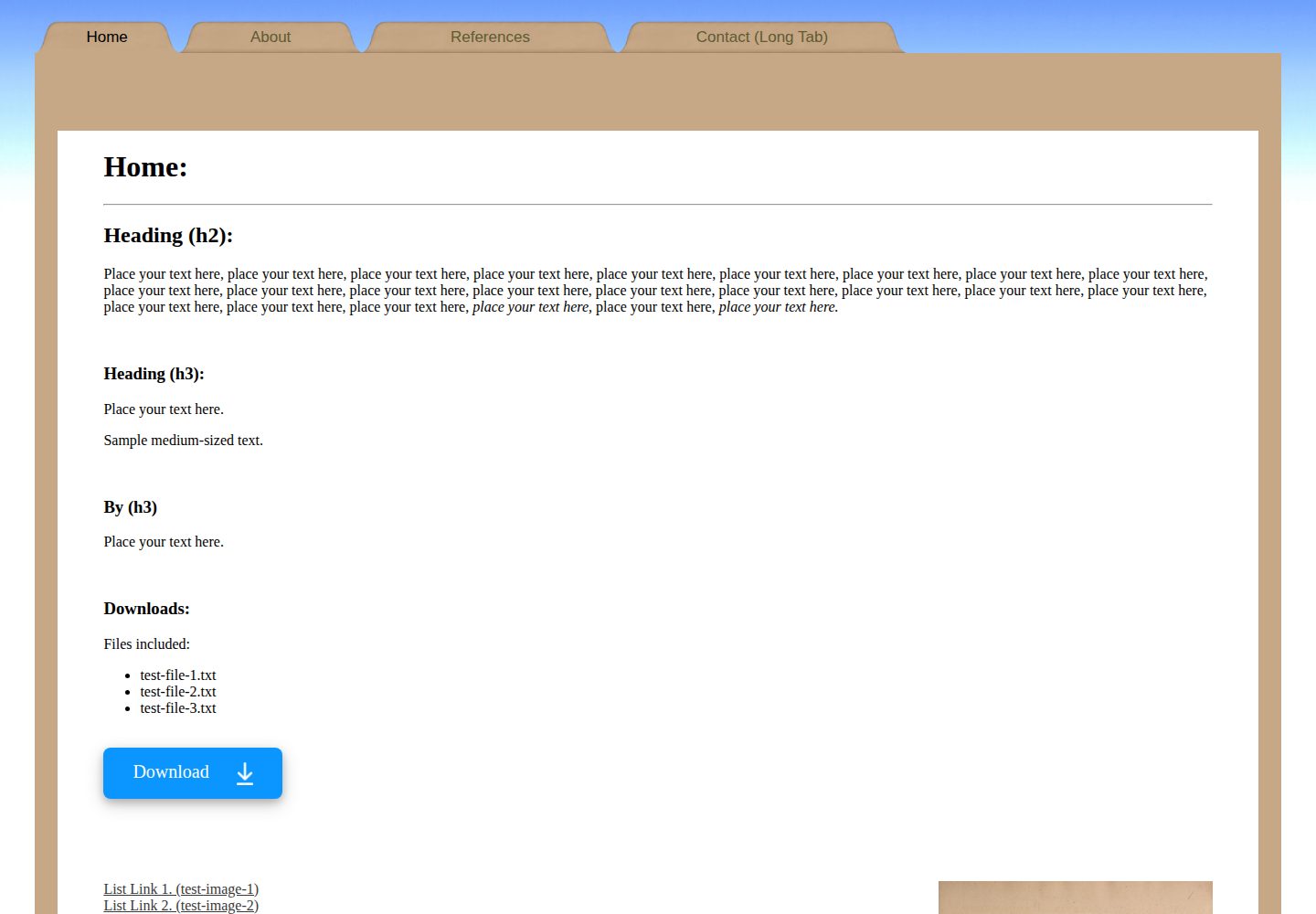
Task: Click the 'Home:' page title
Action: [x=145, y=167]
